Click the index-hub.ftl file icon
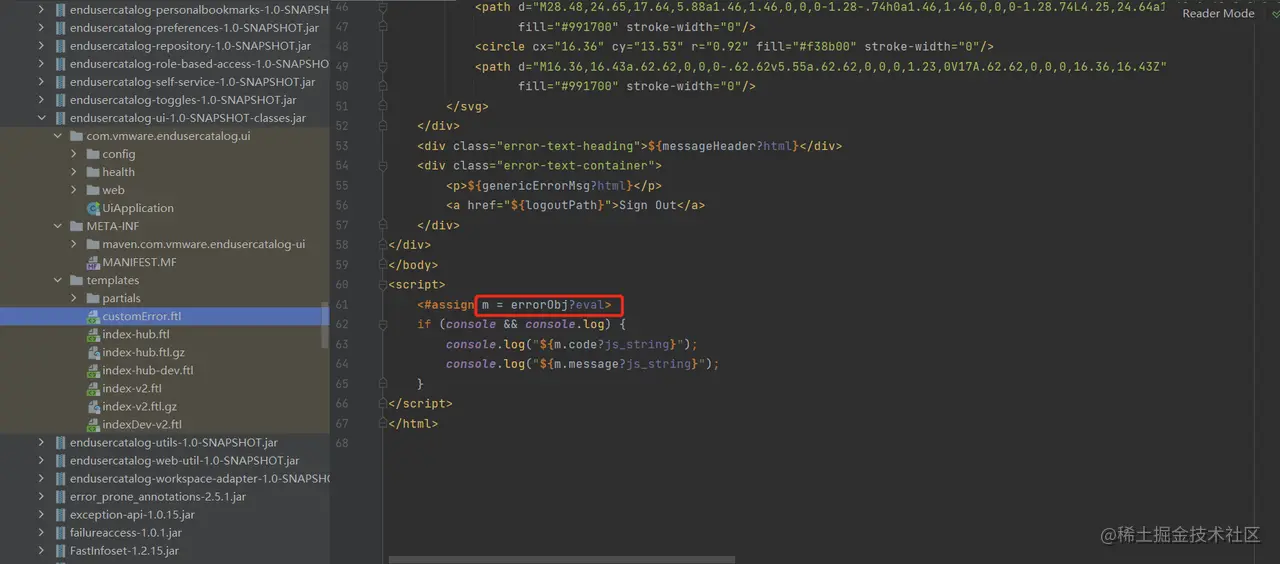 click(94, 334)
